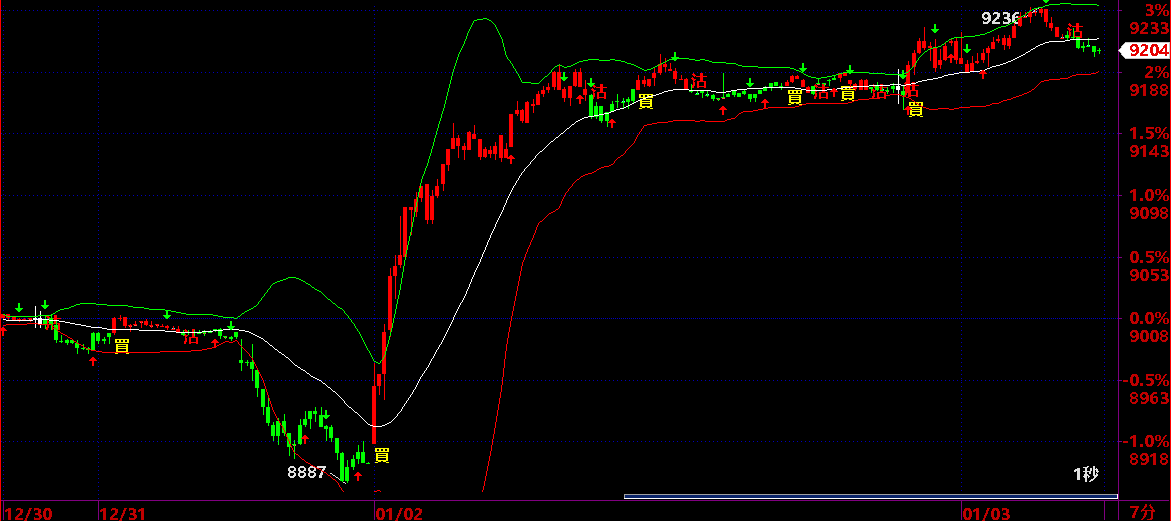Screen dimensions: 1171x521
Task: Click the 9236 high price label
Action: coord(1000,18)
